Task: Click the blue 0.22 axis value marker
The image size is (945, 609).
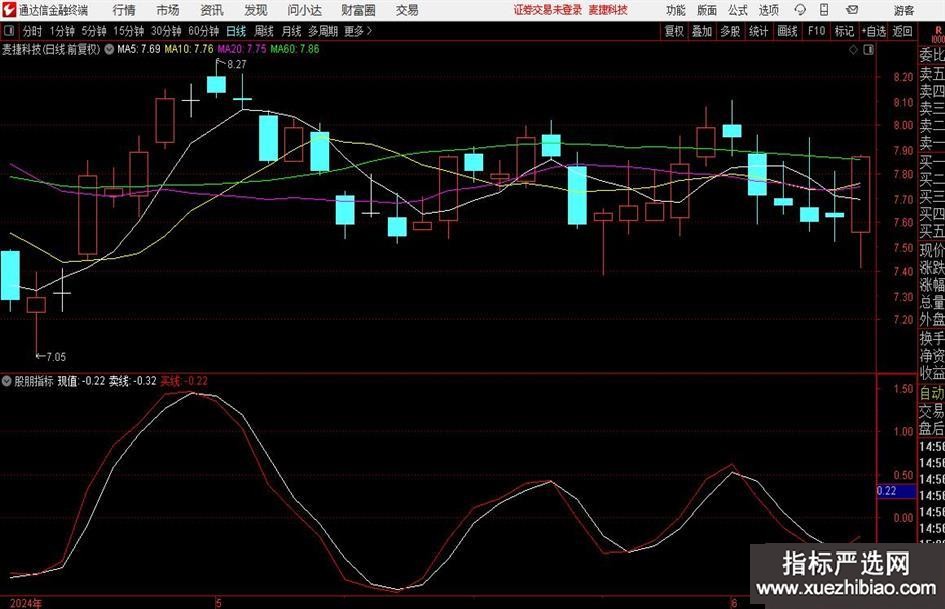Action: click(896, 491)
